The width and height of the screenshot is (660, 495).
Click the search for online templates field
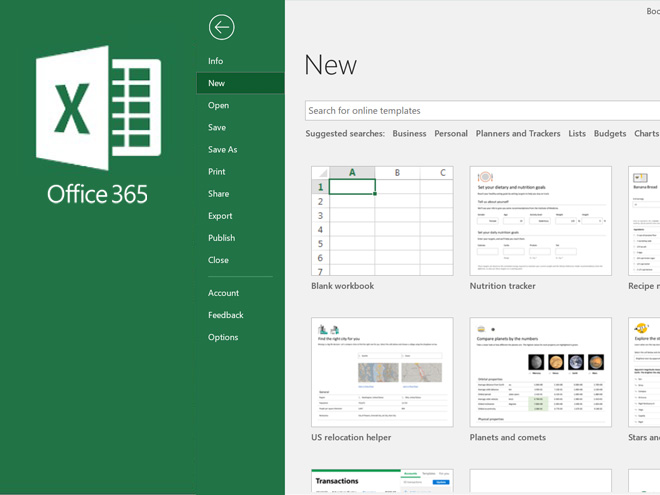(480, 111)
